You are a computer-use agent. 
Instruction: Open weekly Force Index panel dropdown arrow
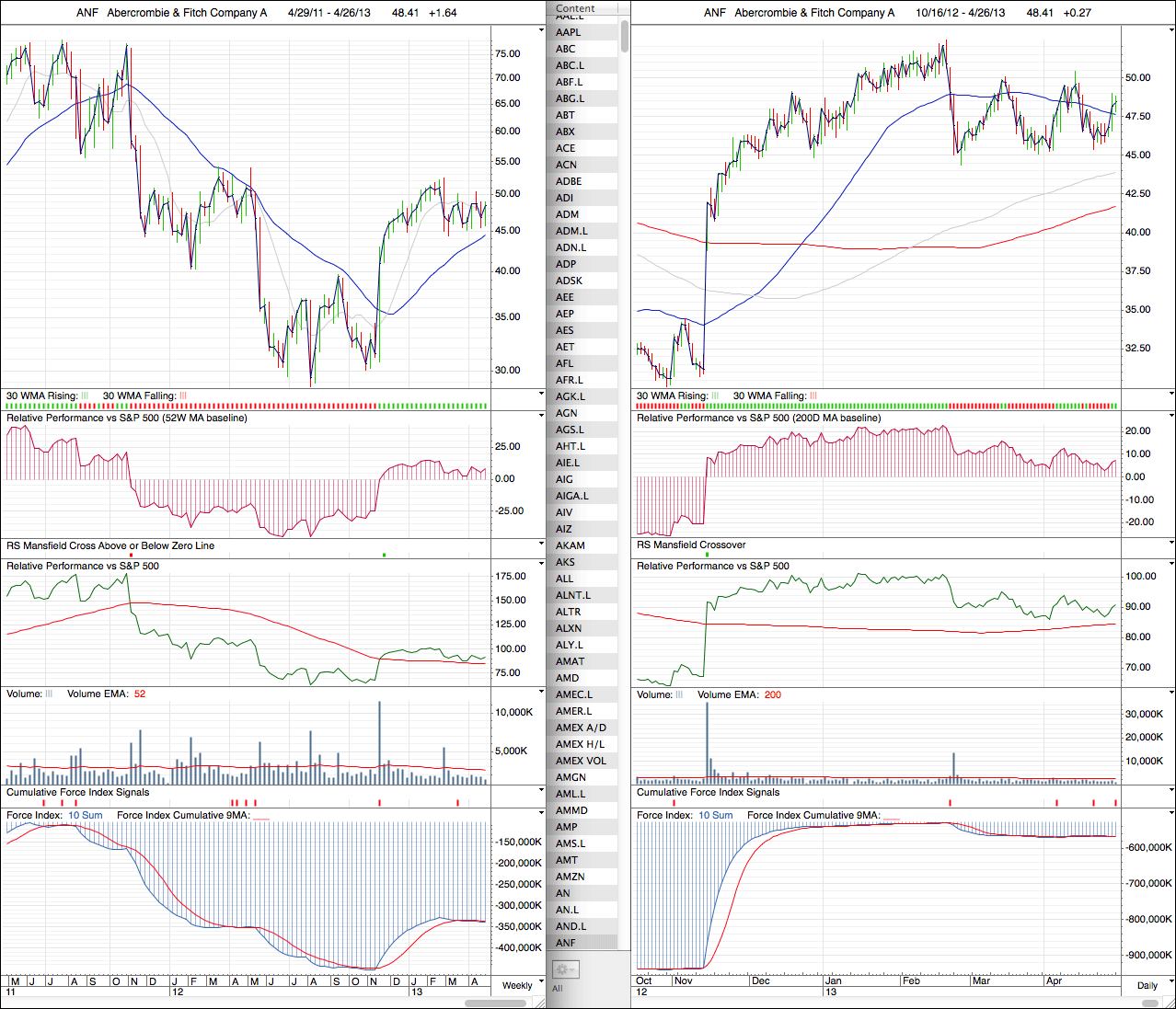coord(541,814)
